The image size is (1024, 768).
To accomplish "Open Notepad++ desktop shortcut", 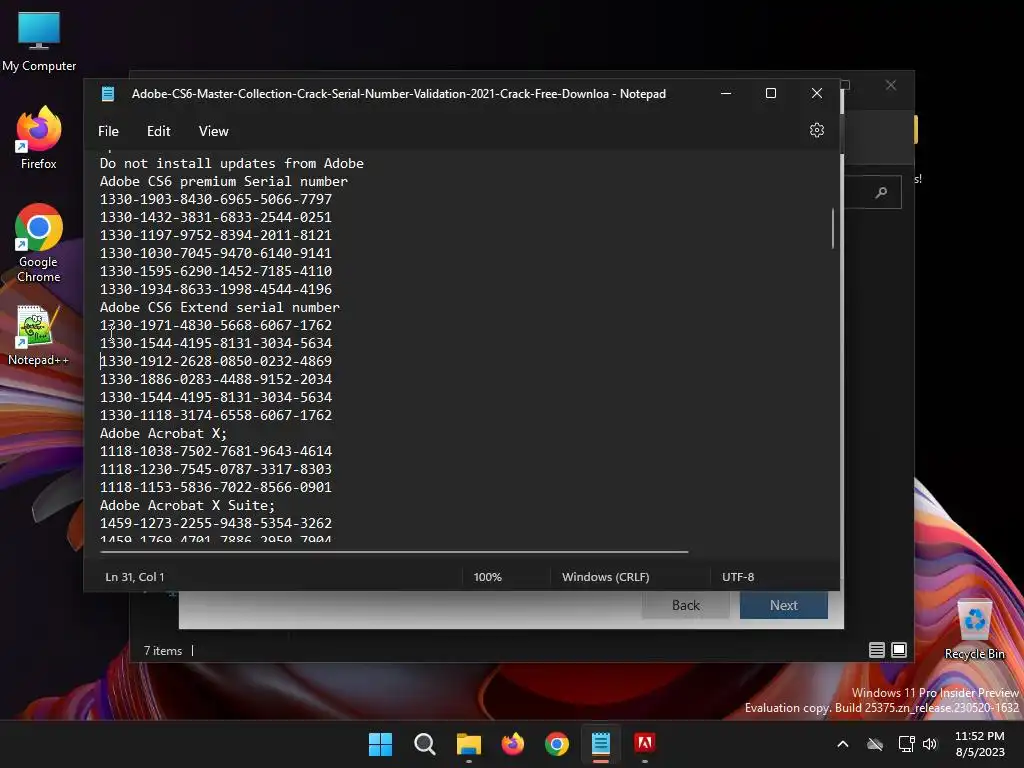I will point(39,334).
